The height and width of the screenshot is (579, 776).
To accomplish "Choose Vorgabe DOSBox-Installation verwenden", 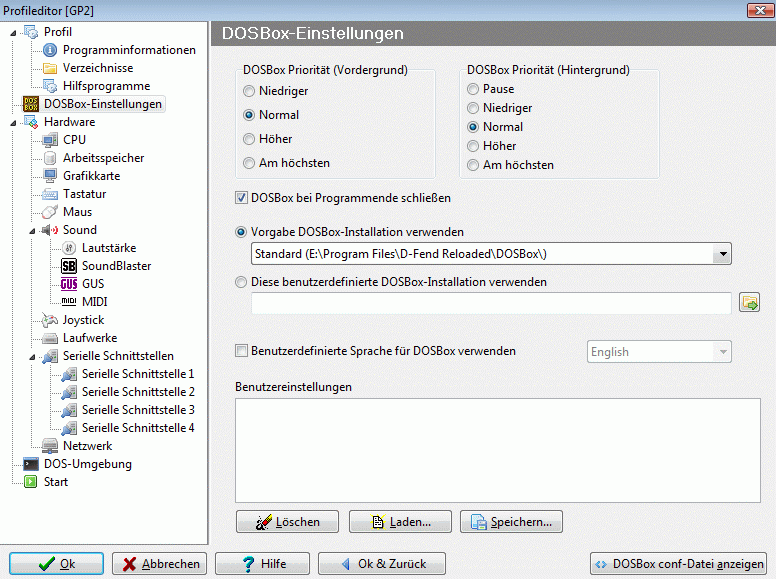I will pyautogui.click(x=241, y=232).
